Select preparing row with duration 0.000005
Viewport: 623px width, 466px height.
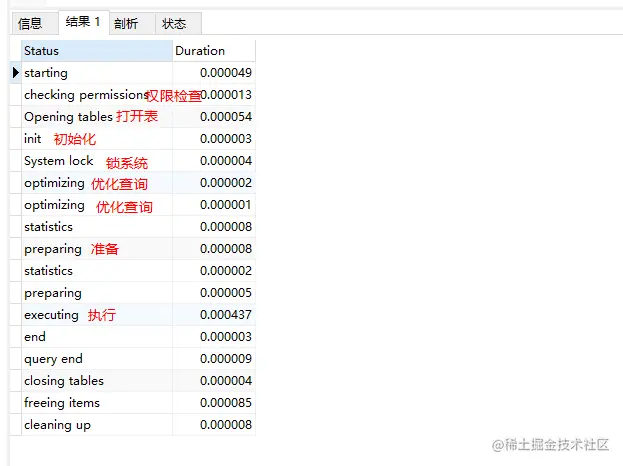point(97,293)
